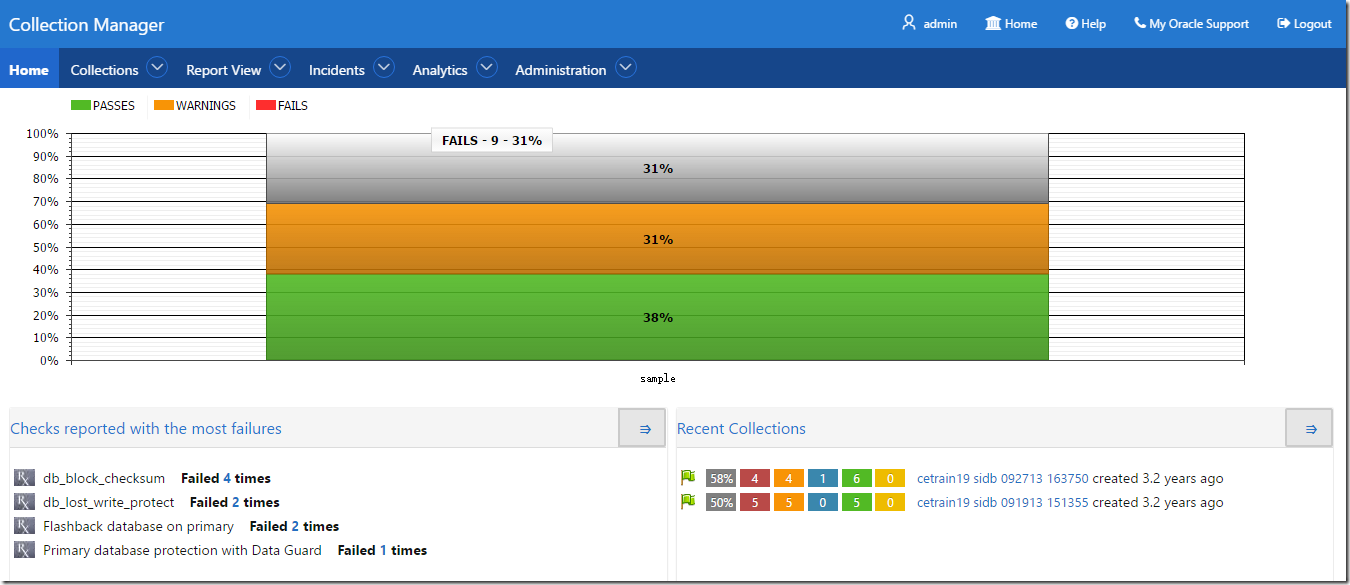Click green flag for cetrain19 sidb 092713 collection
The image size is (1350, 585).
coord(688,478)
